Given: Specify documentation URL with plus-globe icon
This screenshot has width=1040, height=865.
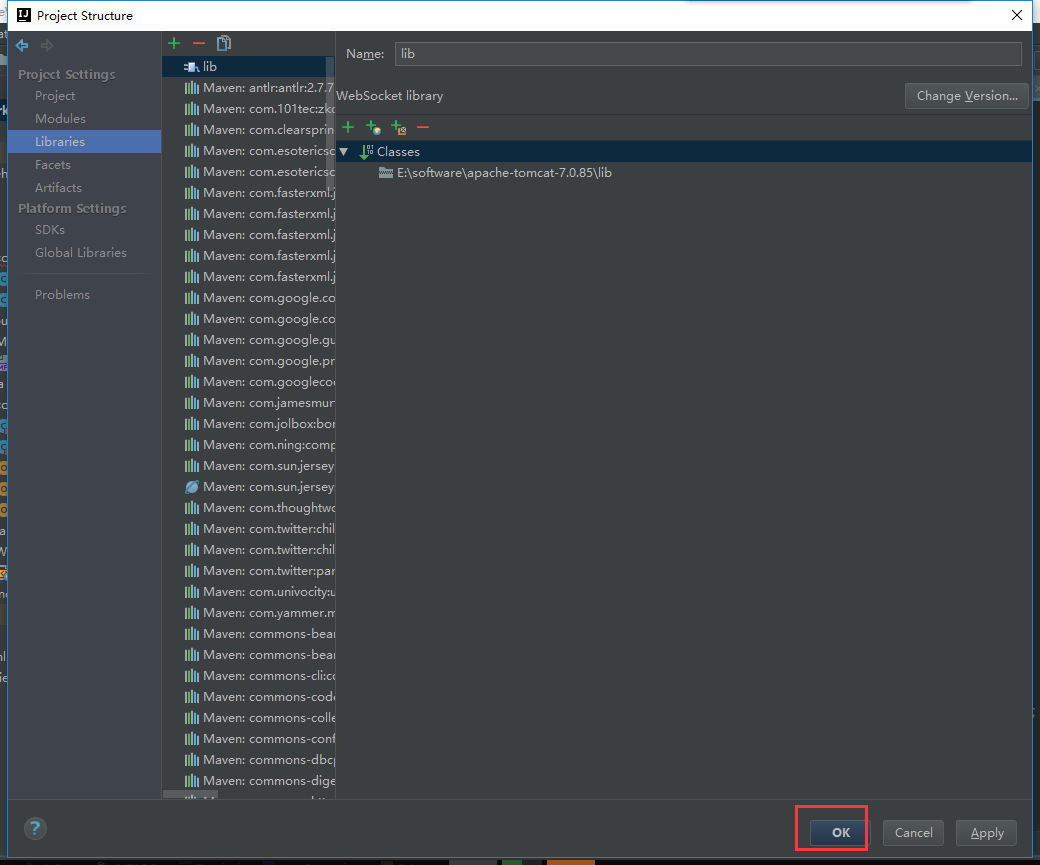Looking at the screenshot, I should pos(373,127).
